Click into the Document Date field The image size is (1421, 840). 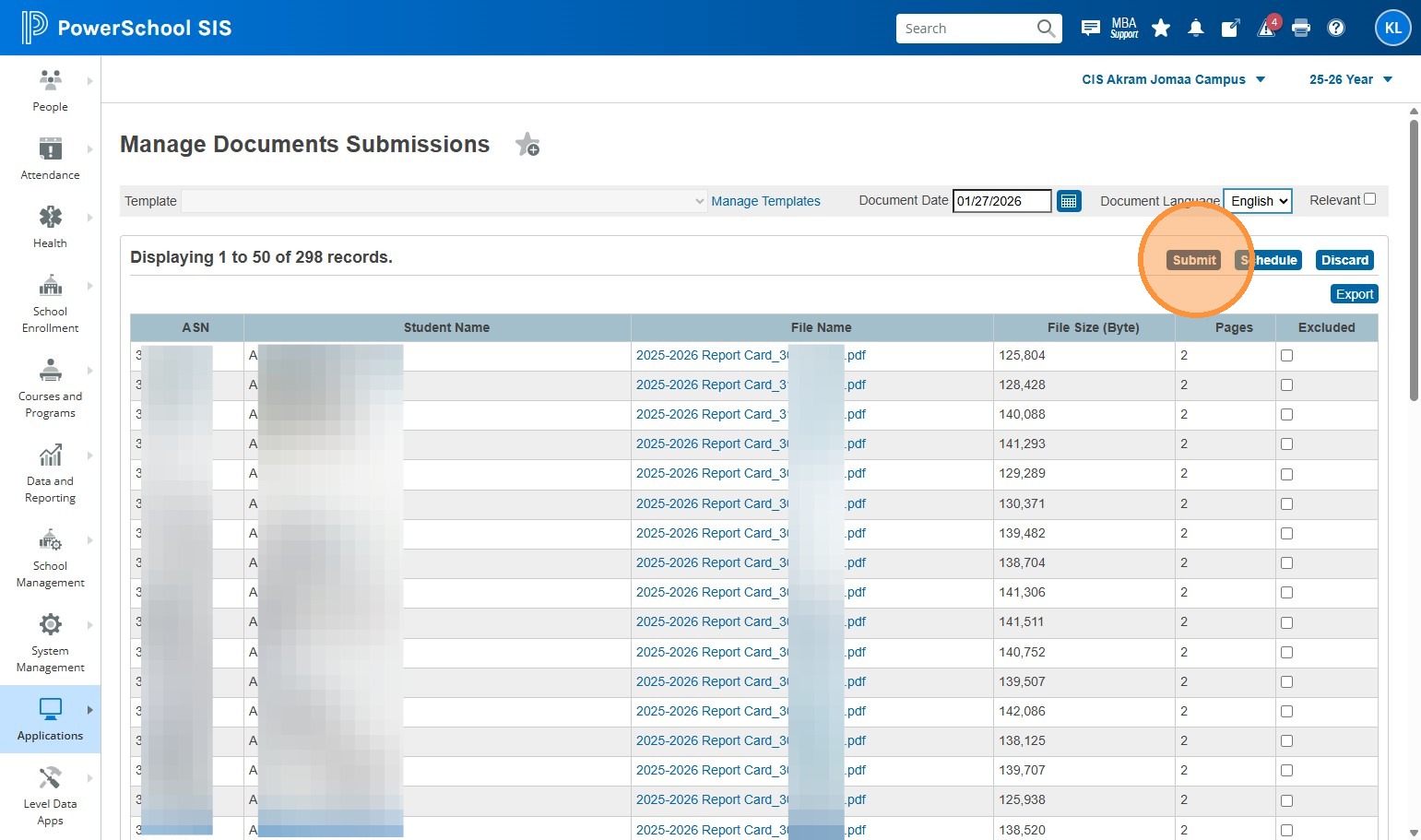pos(1001,201)
